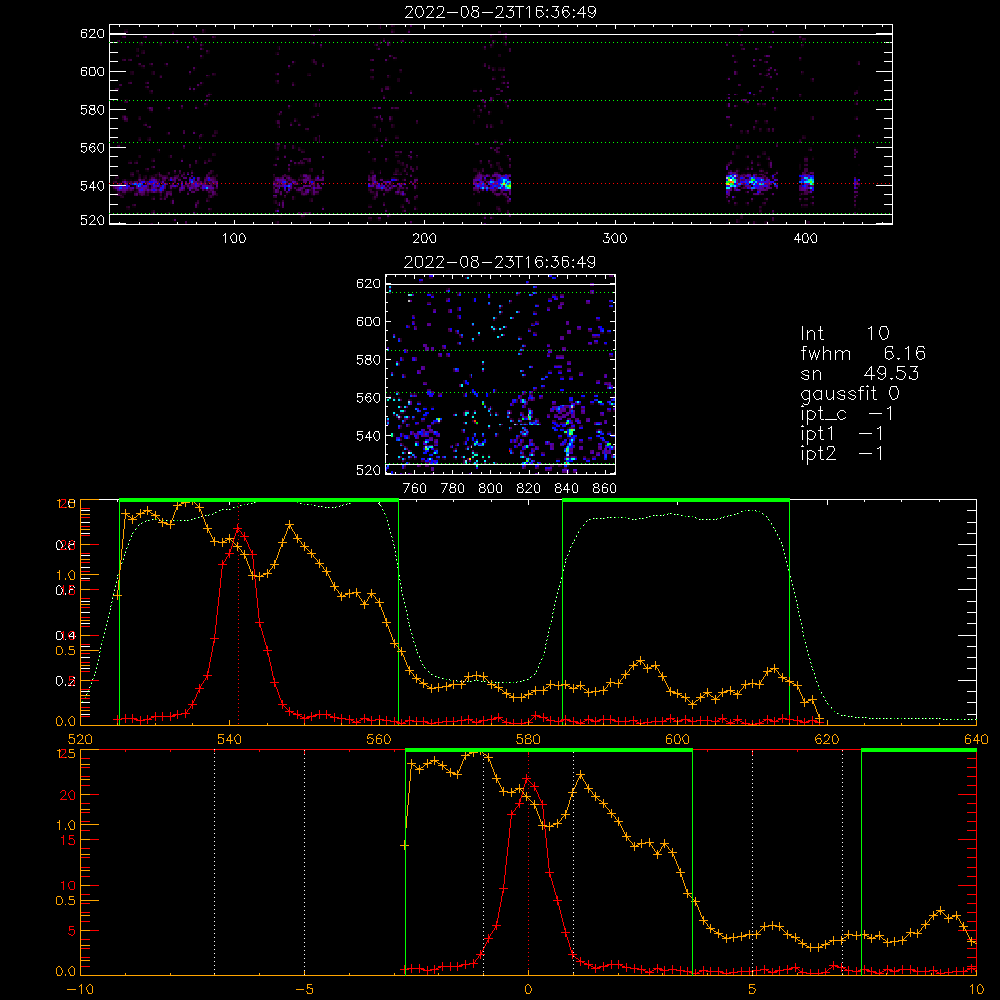Click x-axis label 800 under the middle image
The height and width of the screenshot is (1000, 1000).
tap(490, 489)
